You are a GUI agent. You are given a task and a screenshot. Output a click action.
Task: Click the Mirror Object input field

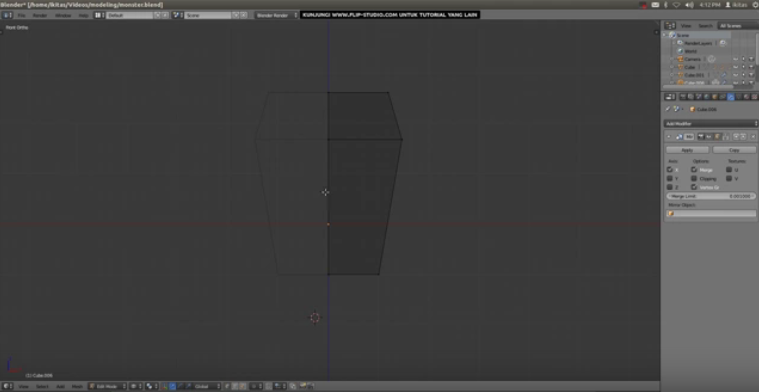pyautogui.click(x=711, y=213)
